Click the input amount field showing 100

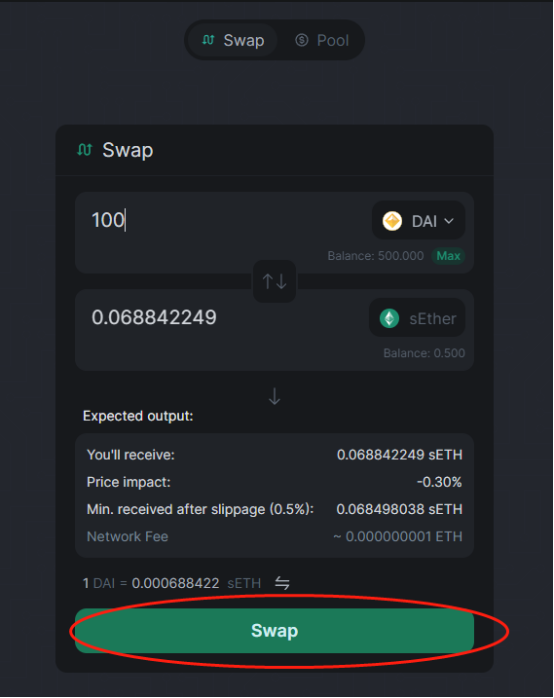click(222, 220)
